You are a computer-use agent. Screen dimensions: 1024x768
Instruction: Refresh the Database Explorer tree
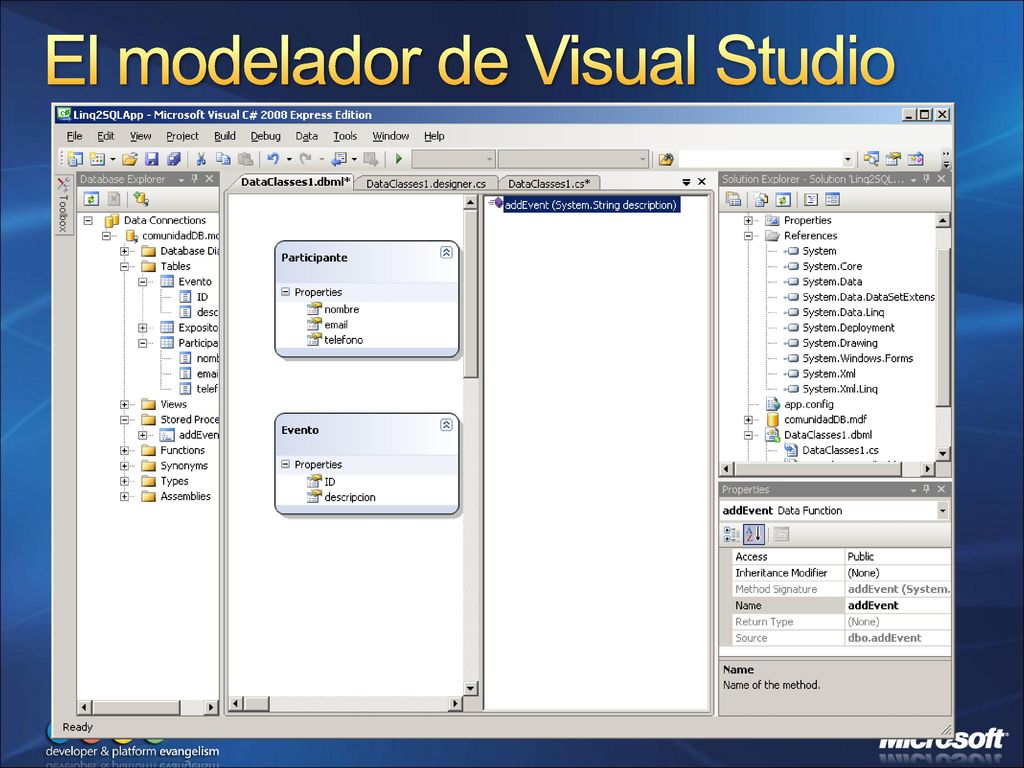[91, 199]
